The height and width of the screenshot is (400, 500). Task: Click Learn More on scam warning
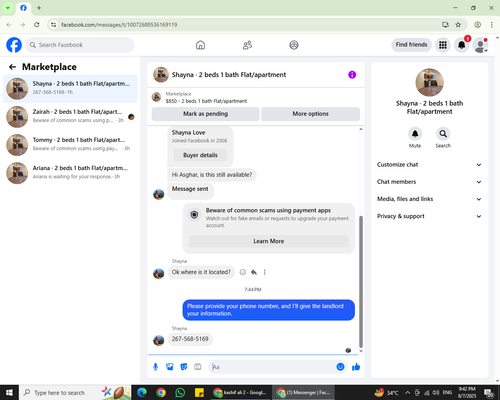coord(269,241)
